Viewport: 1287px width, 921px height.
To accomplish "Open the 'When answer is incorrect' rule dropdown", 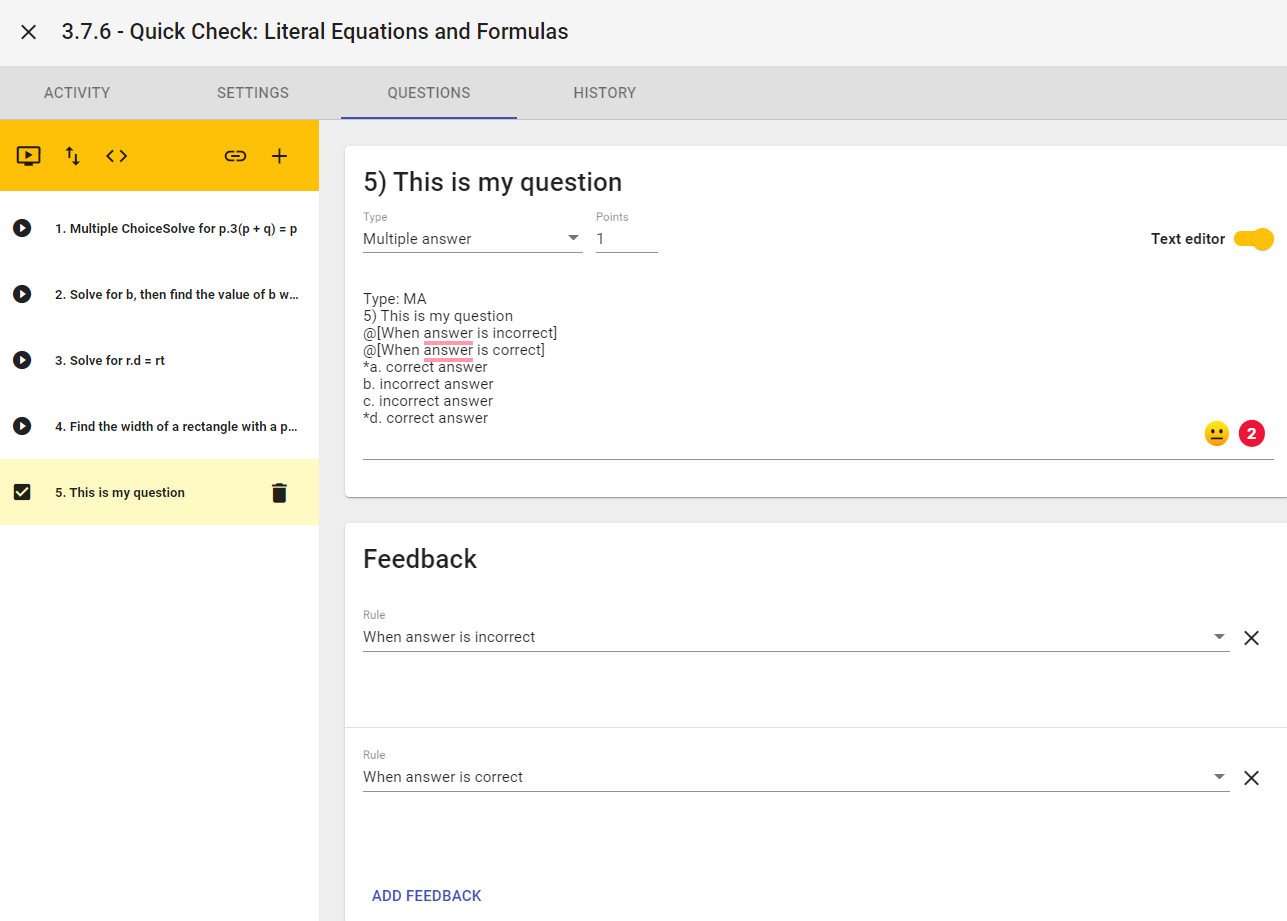I will (x=796, y=637).
